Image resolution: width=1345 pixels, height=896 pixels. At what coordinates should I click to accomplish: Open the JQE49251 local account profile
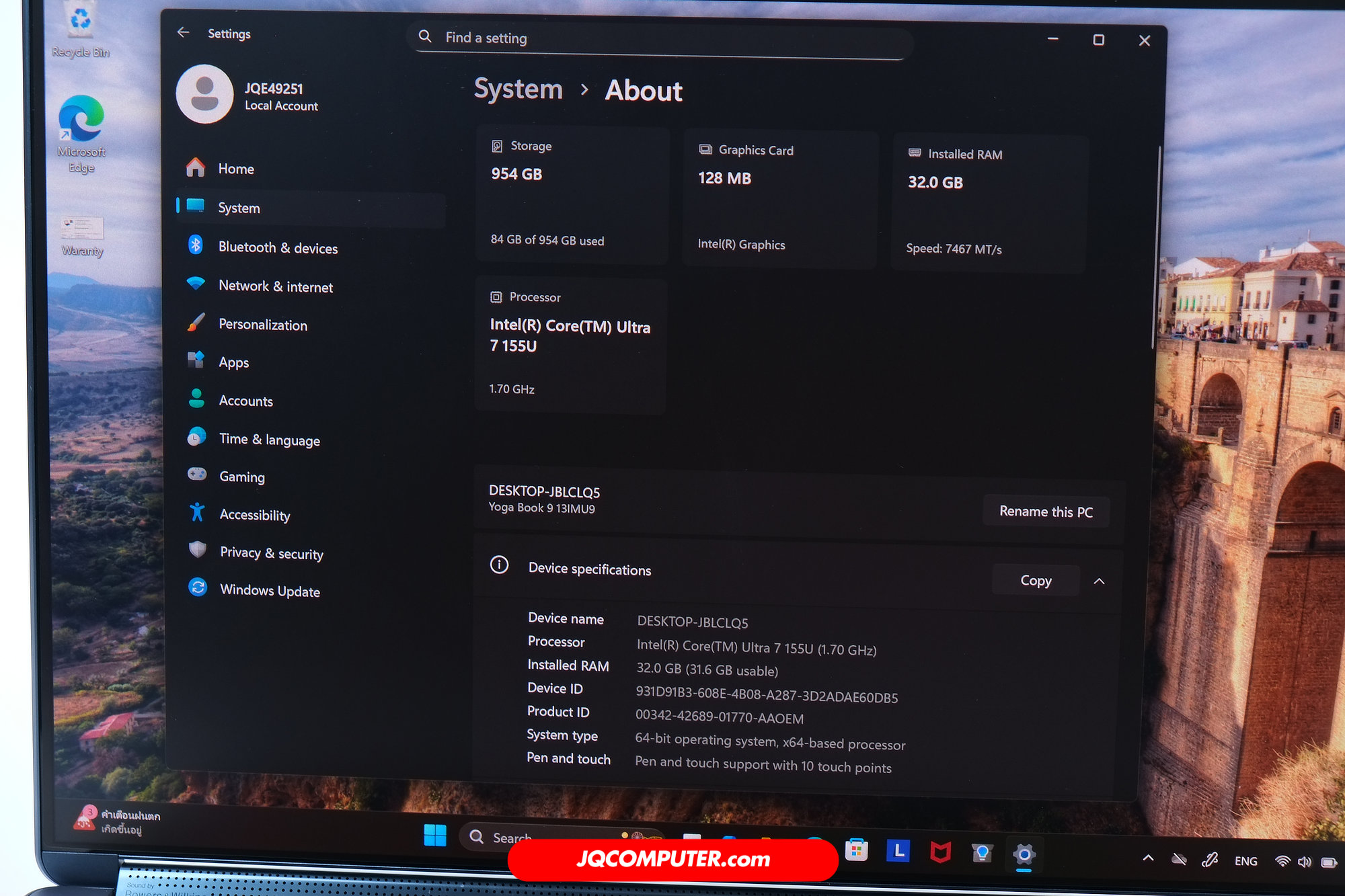(249, 95)
